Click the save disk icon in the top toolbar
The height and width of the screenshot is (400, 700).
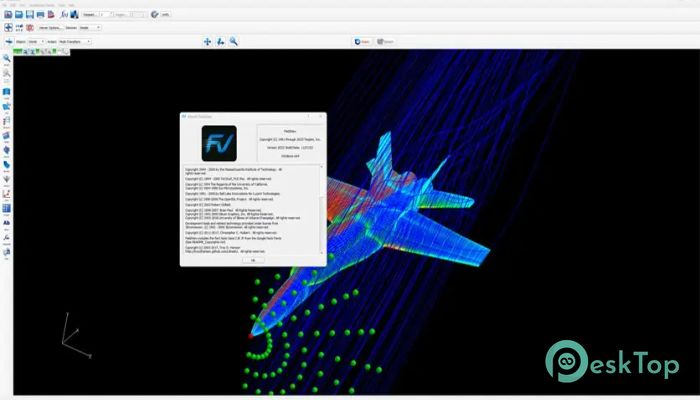pos(30,15)
